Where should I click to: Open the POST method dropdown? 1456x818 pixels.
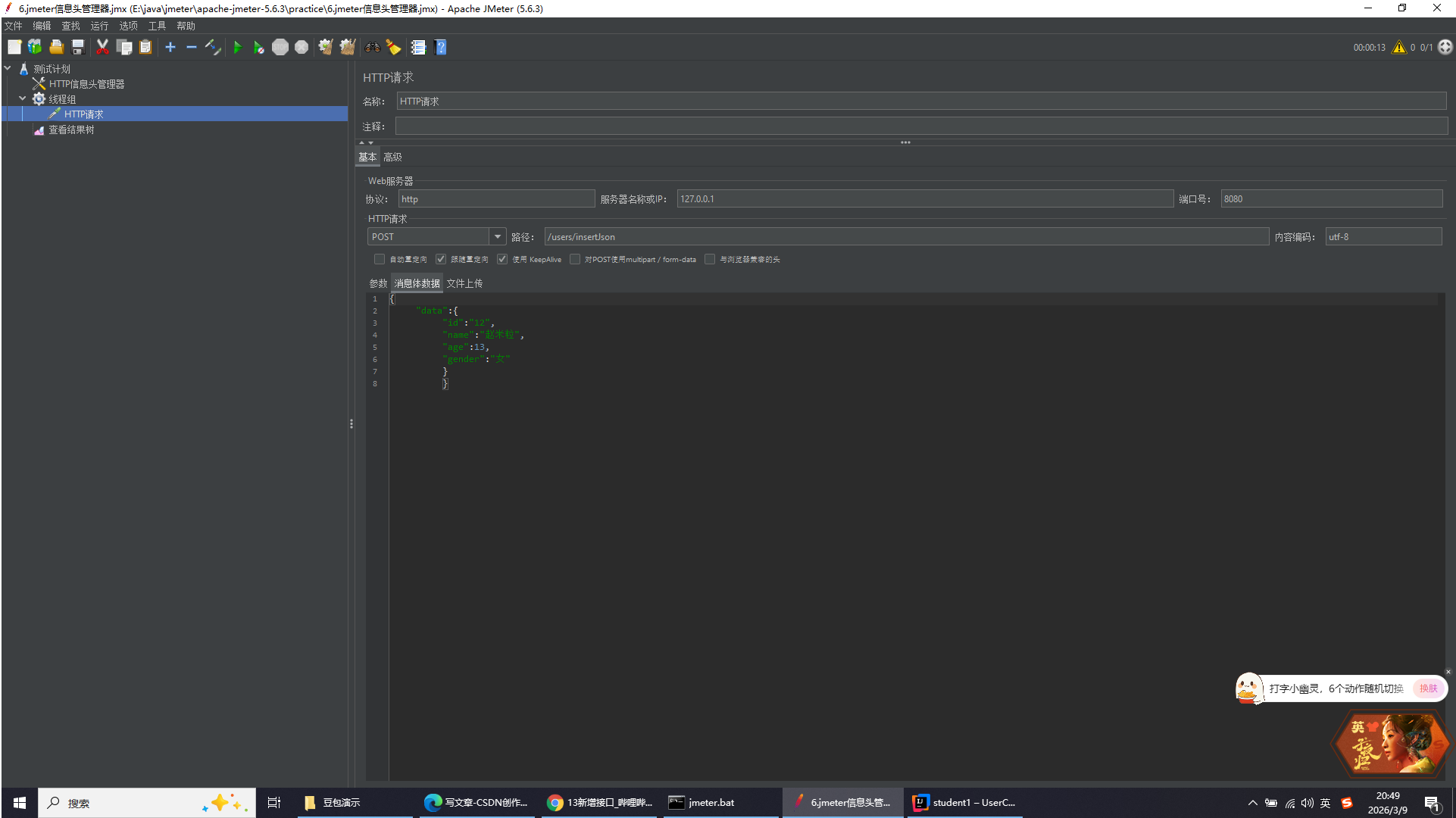497,237
